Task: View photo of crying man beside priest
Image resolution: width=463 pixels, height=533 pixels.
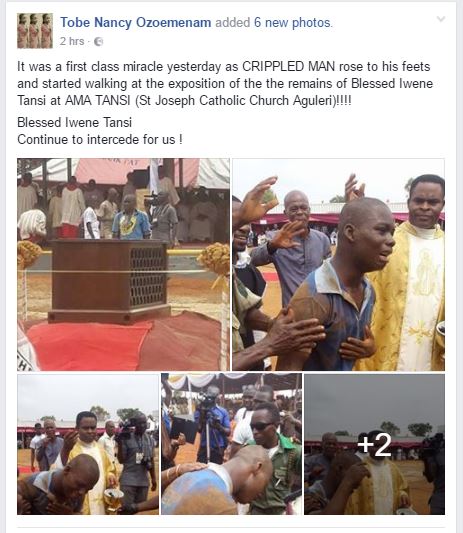Action: click(338, 264)
